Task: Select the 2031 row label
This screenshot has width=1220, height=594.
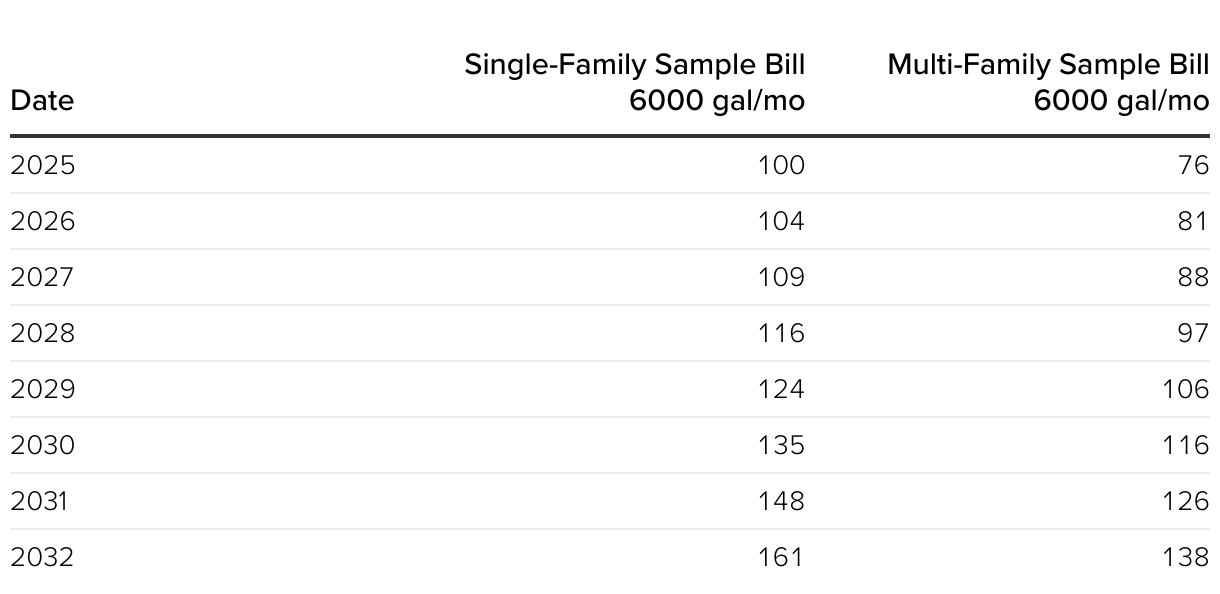Action: point(40,501)
